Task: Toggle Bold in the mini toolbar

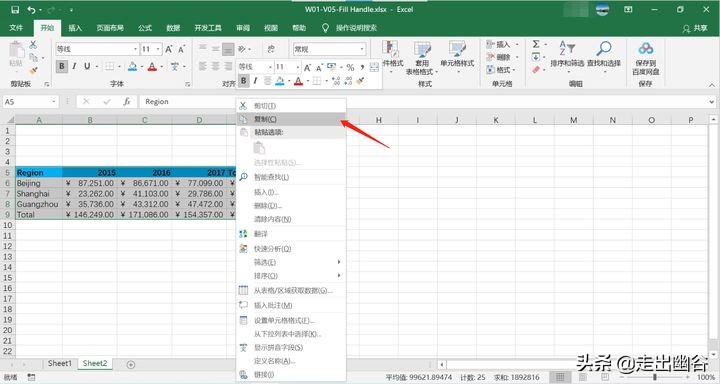Action: pos(243,81)
